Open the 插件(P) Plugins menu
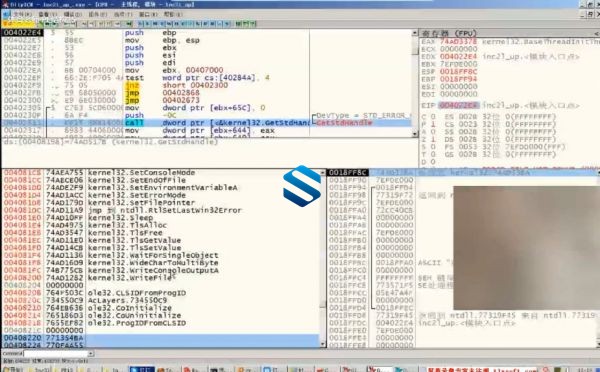The height and width of the screenshot is (372, 600). tap(98, 15)
